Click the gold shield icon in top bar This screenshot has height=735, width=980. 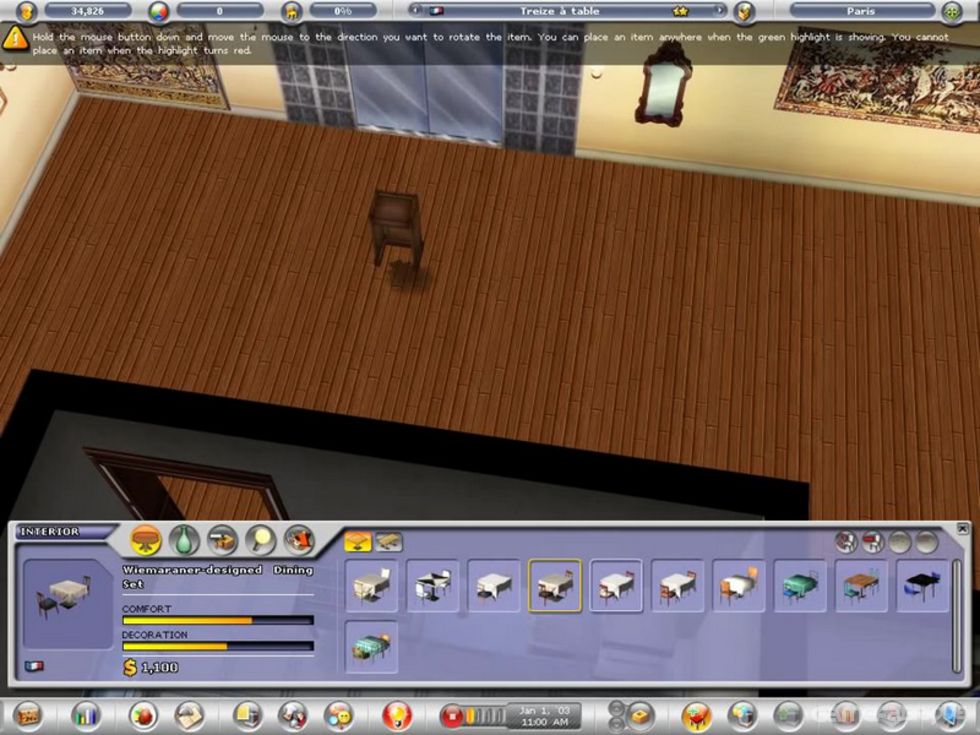tap(744, 11)
